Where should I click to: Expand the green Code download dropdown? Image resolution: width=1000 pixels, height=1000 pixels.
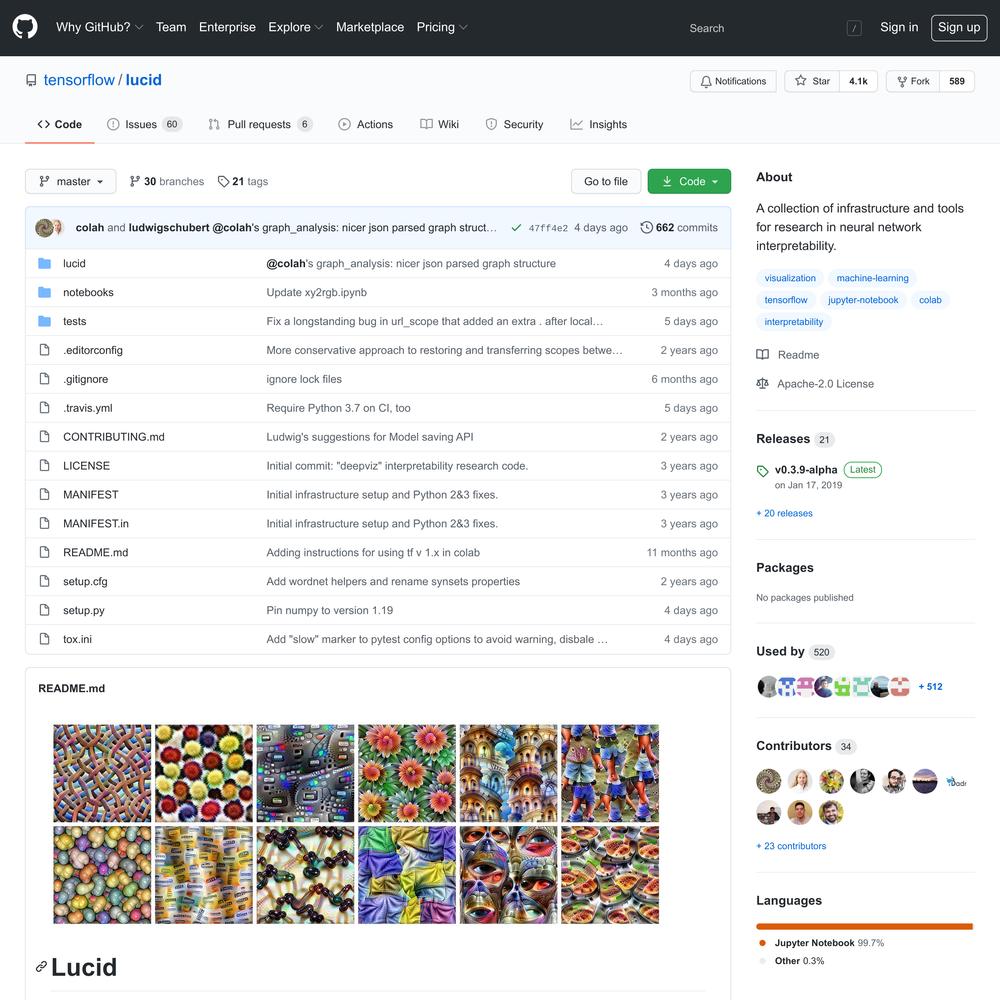(x=689, y=181)
